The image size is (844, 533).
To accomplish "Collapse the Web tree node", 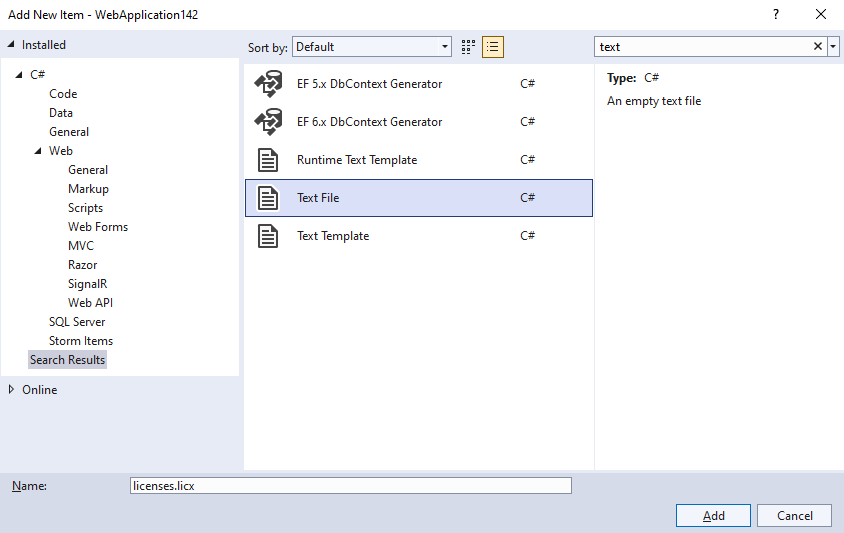I will [x=38, y=151].
